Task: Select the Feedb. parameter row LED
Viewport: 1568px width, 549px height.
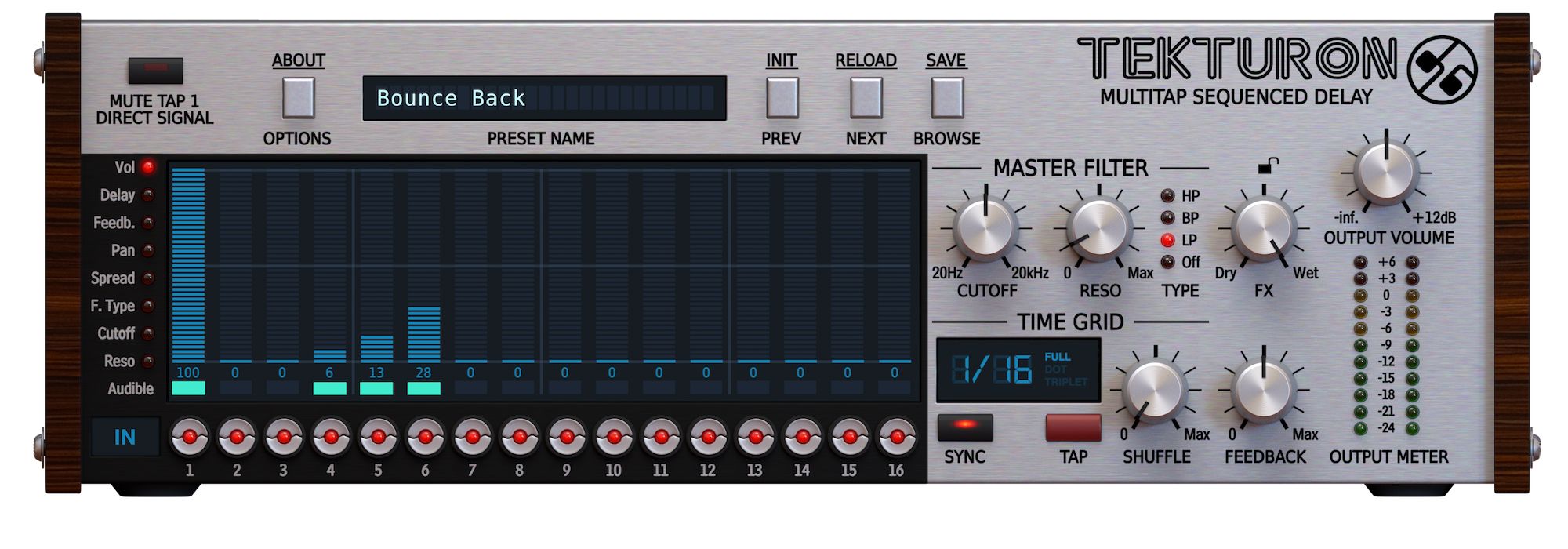Action: (x=147, y=223)
